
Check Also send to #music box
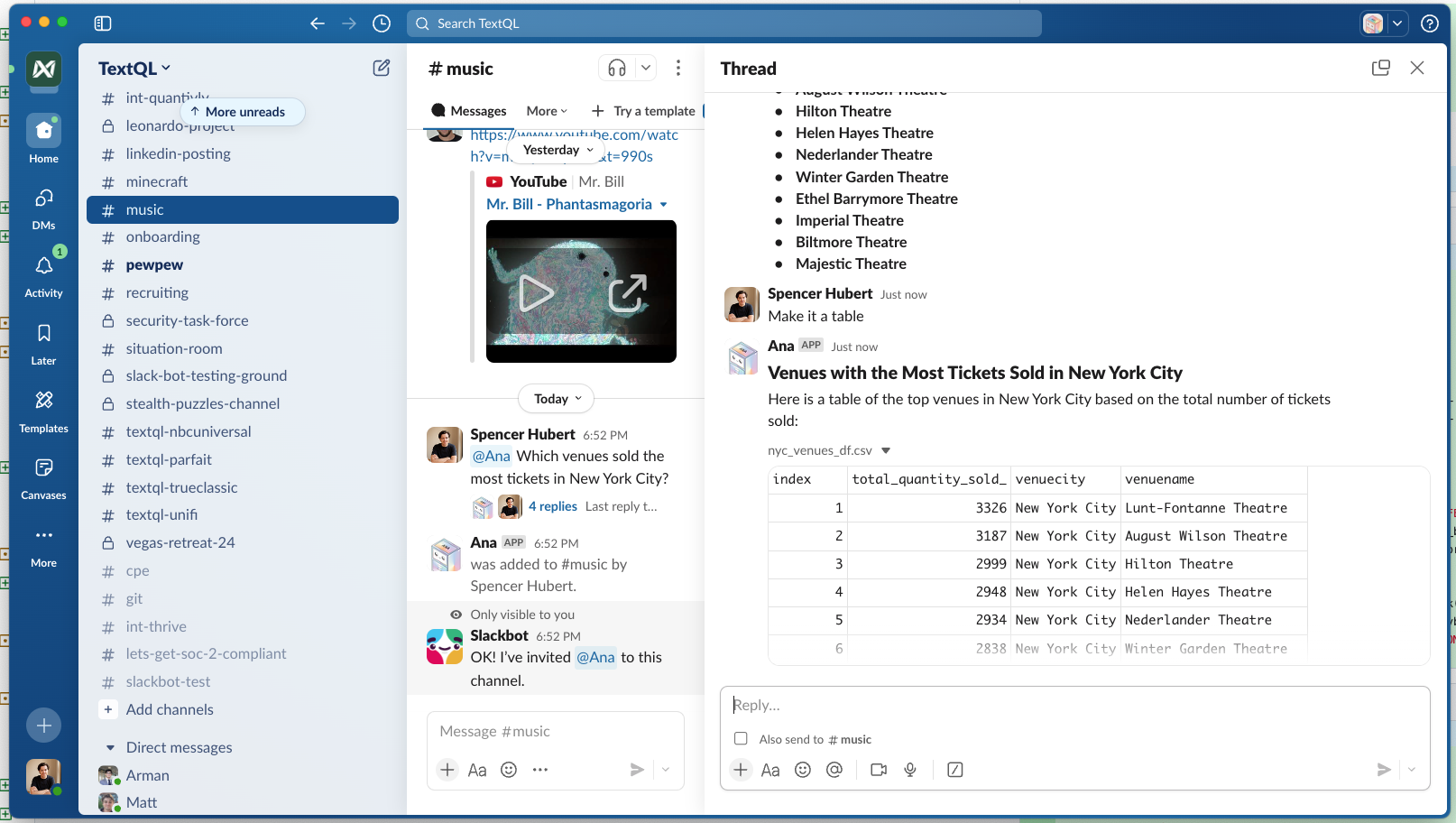pyautogui.click(x=741, y=738)
